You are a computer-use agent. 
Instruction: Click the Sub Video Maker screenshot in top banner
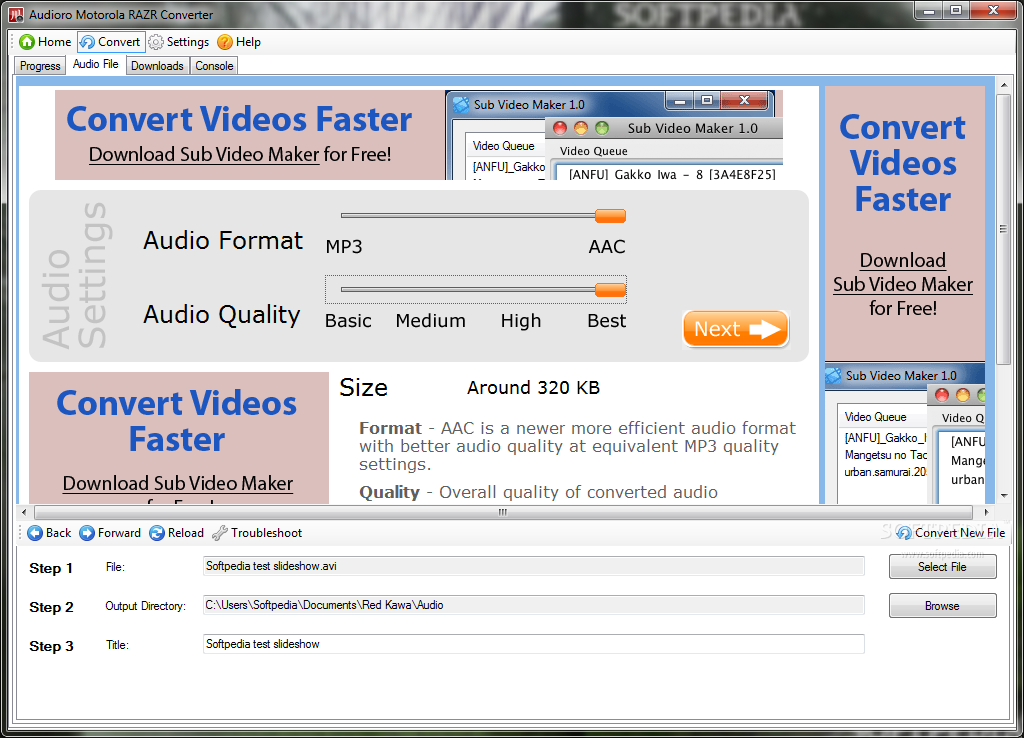(614, 135)
